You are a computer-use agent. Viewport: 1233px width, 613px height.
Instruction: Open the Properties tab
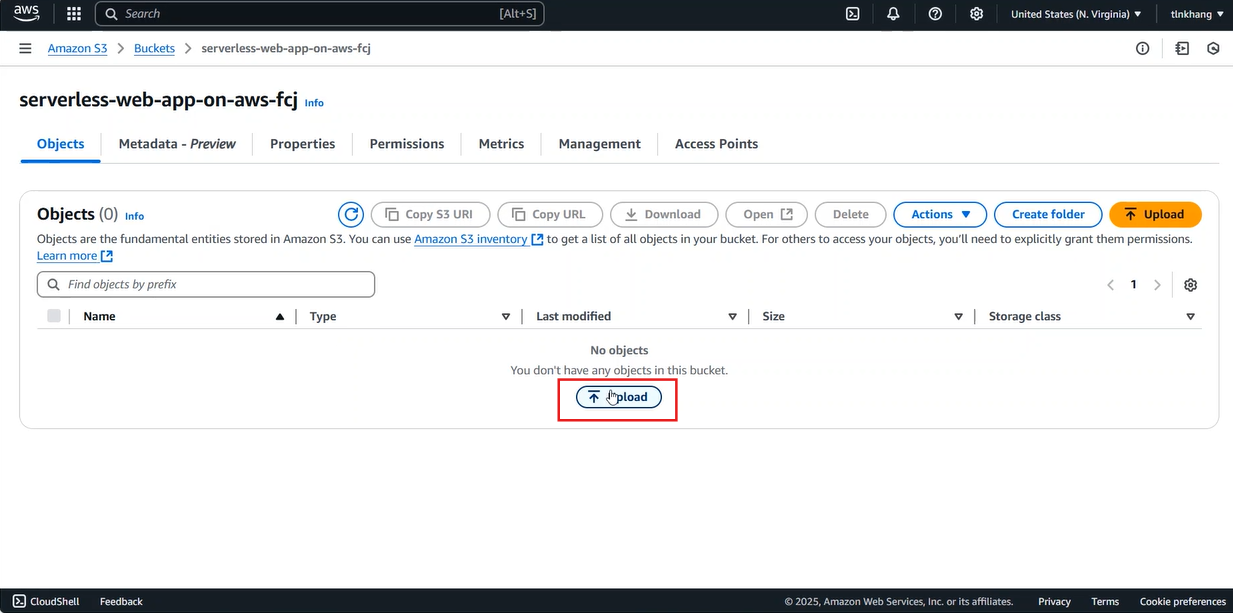[x=303, y=144]
